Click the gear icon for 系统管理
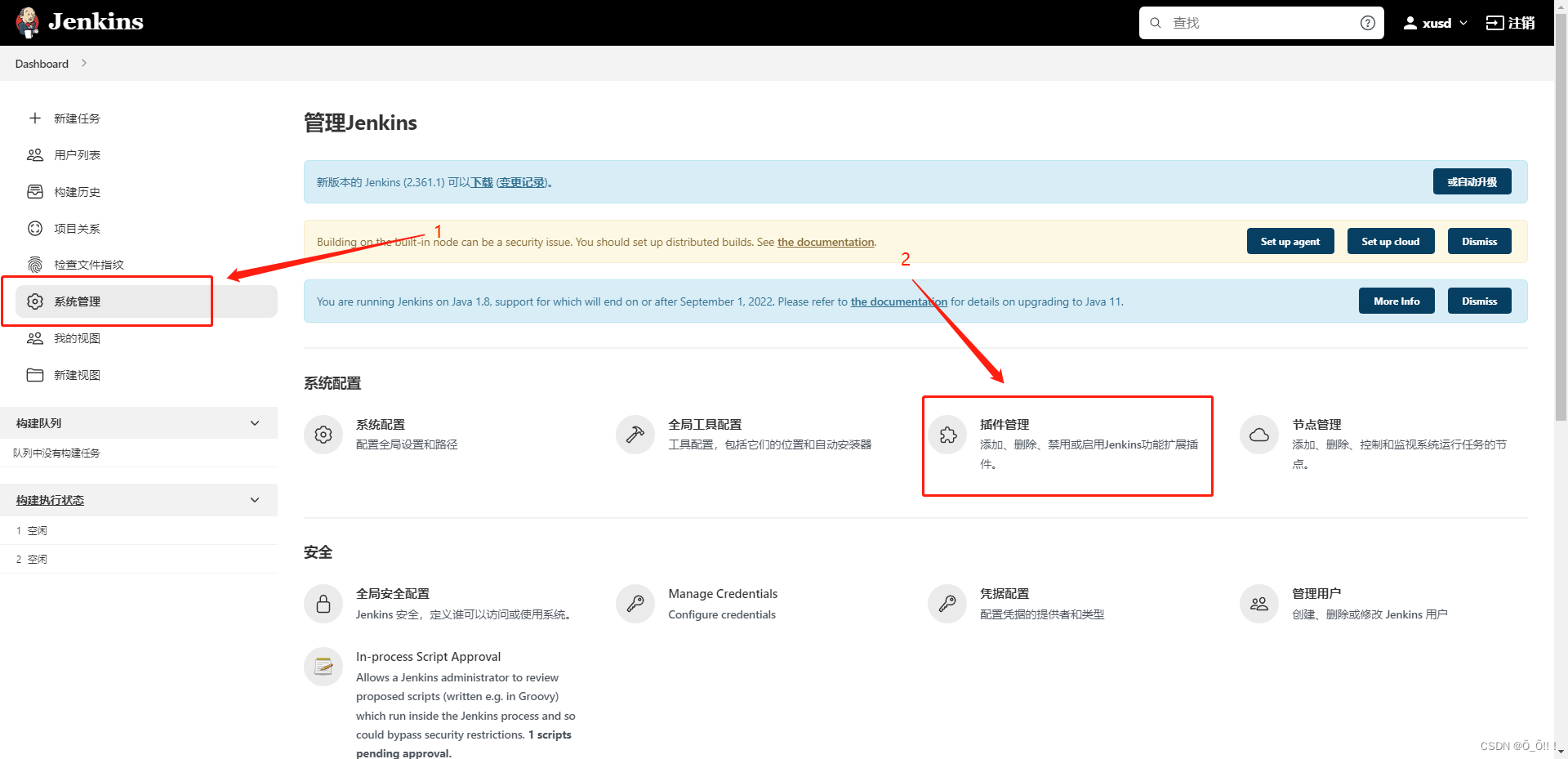Screen dimensions: 1568x759 35,301
